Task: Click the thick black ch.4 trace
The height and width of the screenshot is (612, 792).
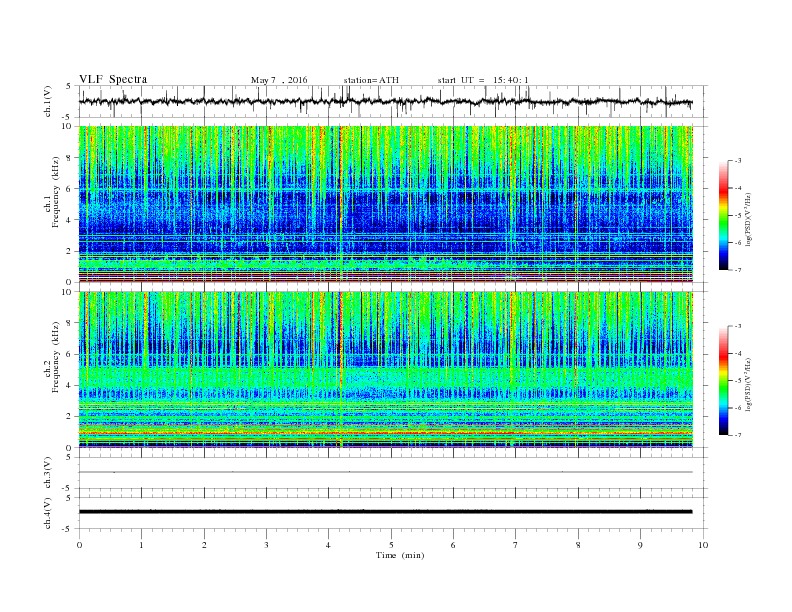Action: click(385, 512)
